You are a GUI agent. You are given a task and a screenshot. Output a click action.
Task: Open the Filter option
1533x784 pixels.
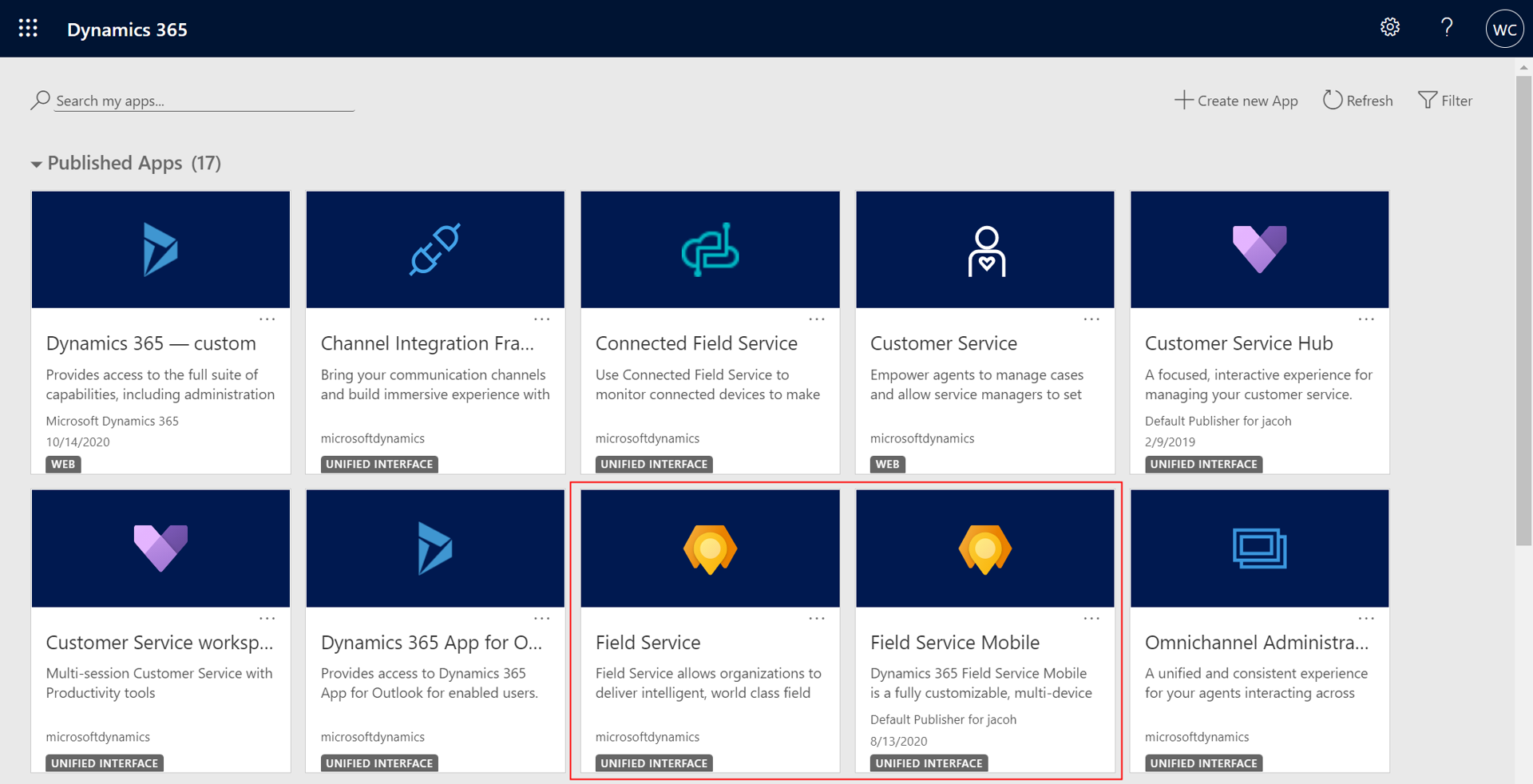[x=1445, y=100]
